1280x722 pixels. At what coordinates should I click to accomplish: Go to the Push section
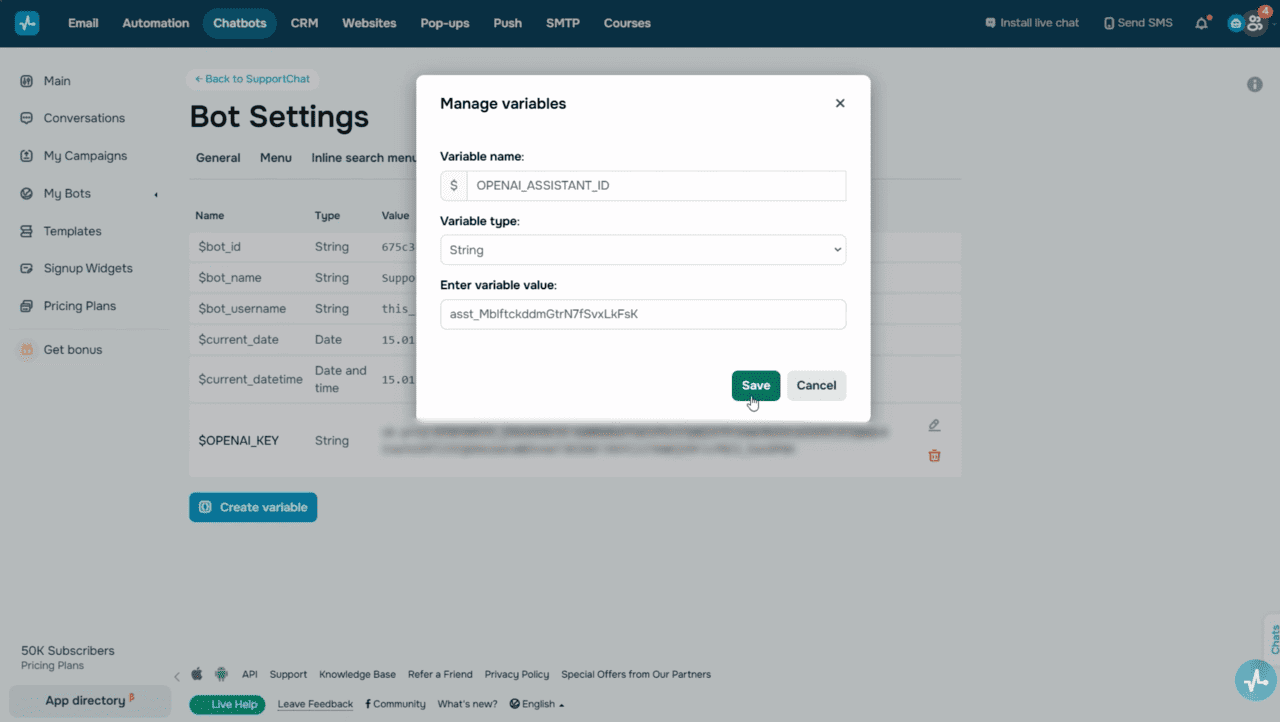click(x=508, y=23)
